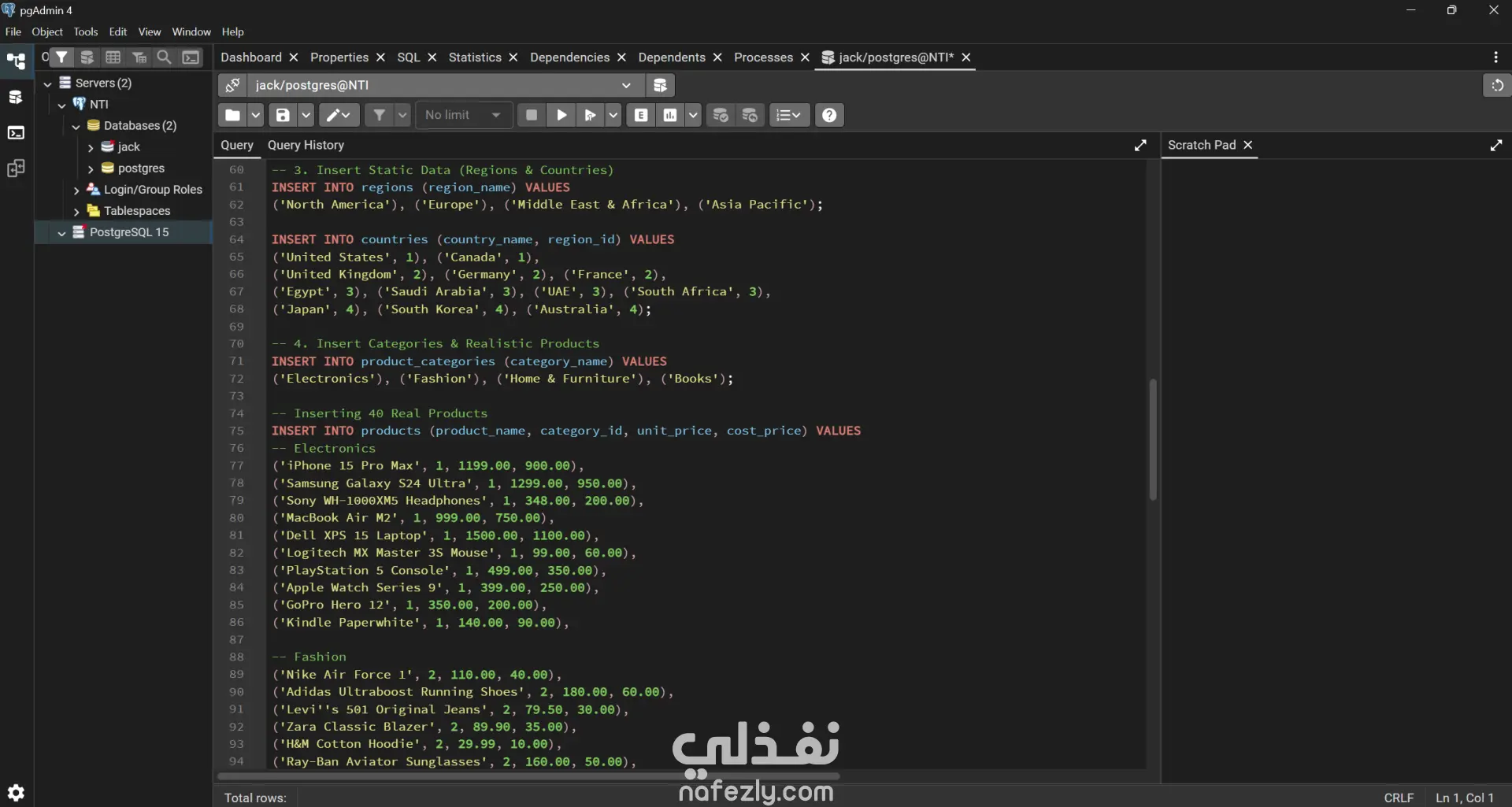Open the execute options dropdown arrow
This screenshot has height=807, width=1512.
(x=613, y=115)
